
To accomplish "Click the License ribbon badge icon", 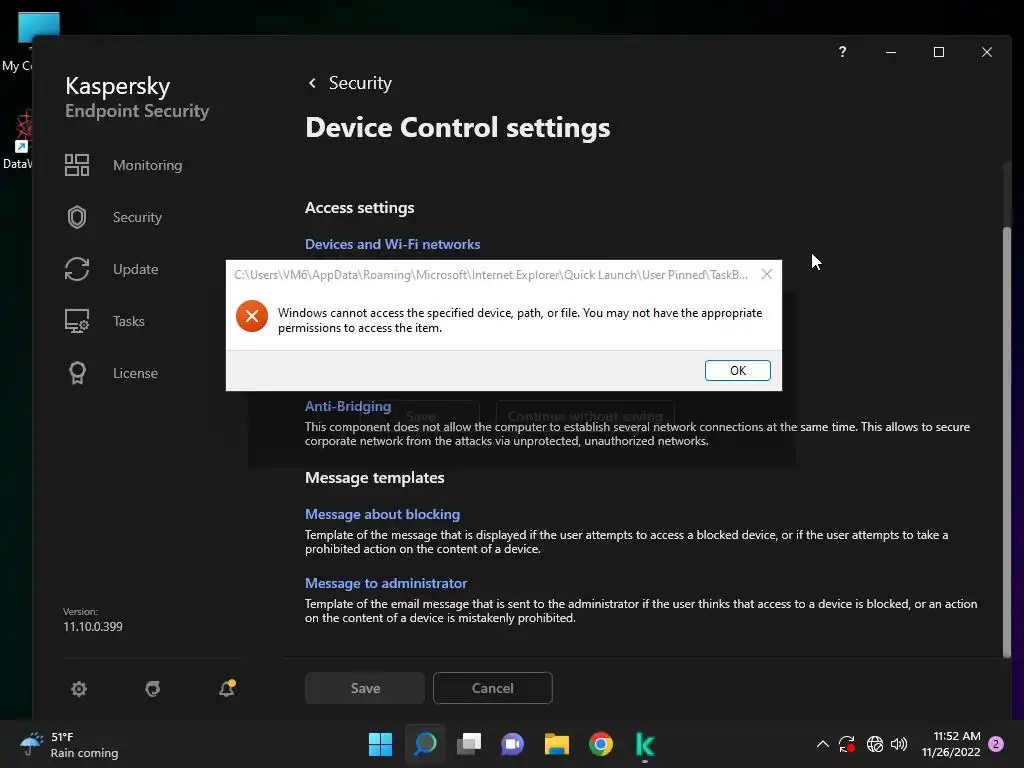I will (77, 373).
